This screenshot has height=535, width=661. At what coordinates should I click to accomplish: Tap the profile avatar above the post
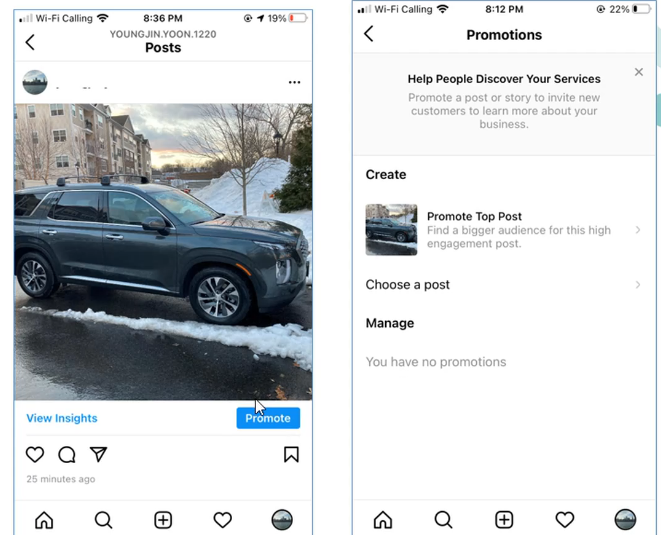(35, 82)
